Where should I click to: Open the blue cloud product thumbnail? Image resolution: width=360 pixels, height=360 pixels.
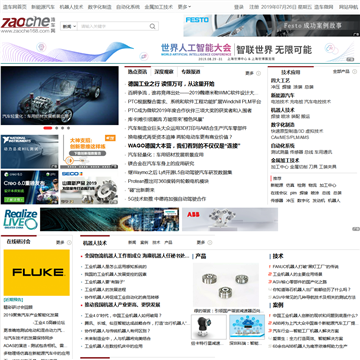tap(247, 327)
